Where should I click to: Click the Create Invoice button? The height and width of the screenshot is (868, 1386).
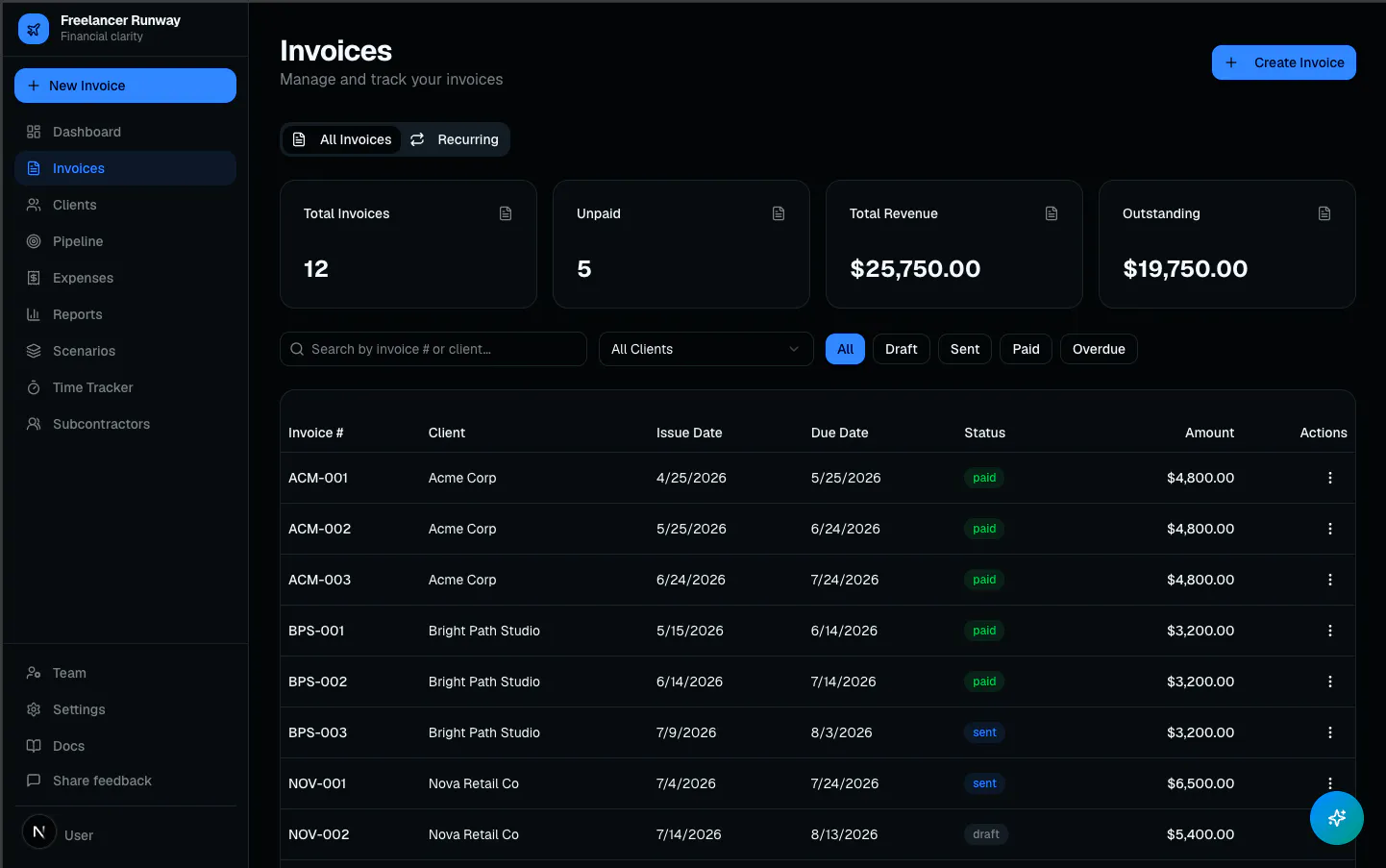1283,62
